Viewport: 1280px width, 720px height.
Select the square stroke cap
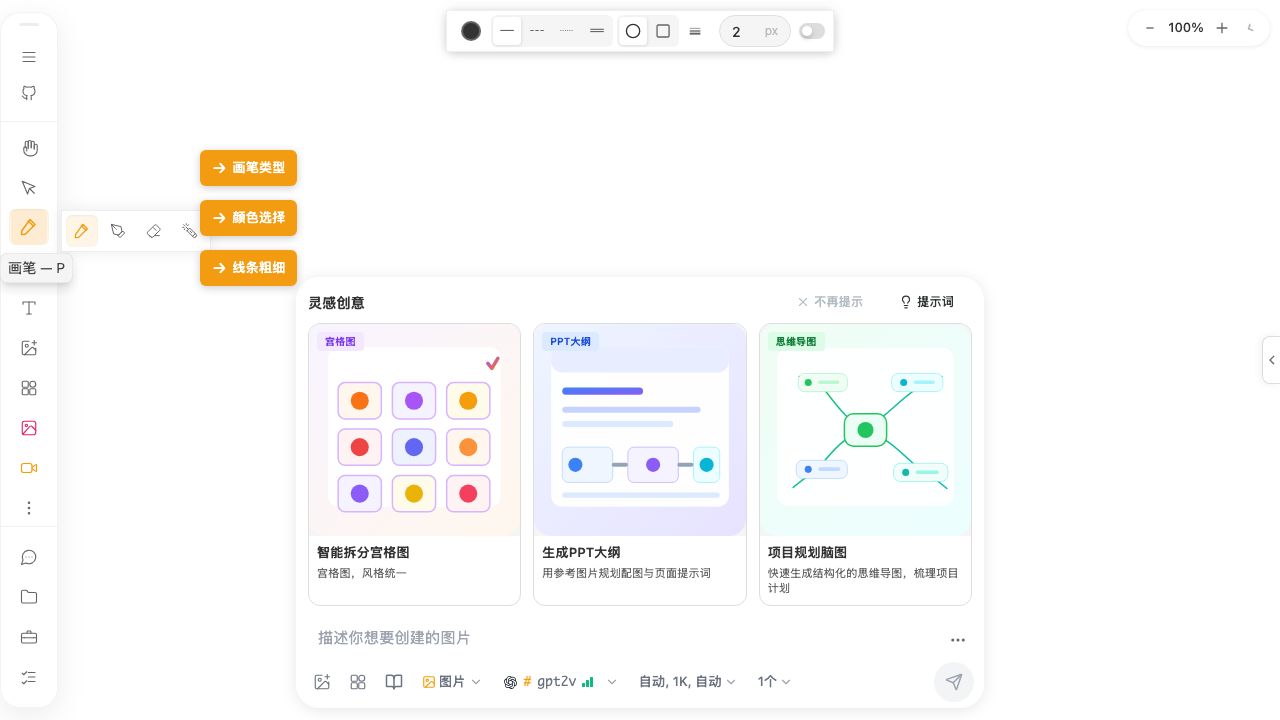pos(663,31)
